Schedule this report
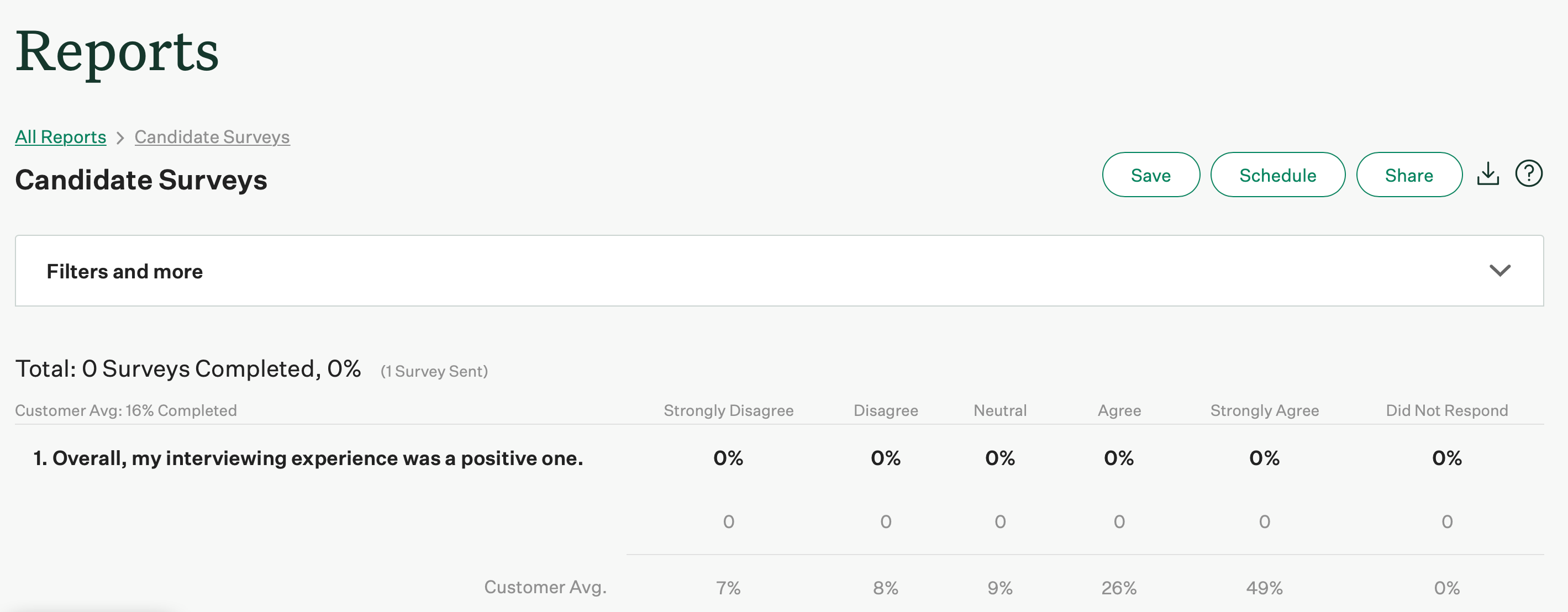This screenshot has height=612, width=1568. coord(1277,175)
